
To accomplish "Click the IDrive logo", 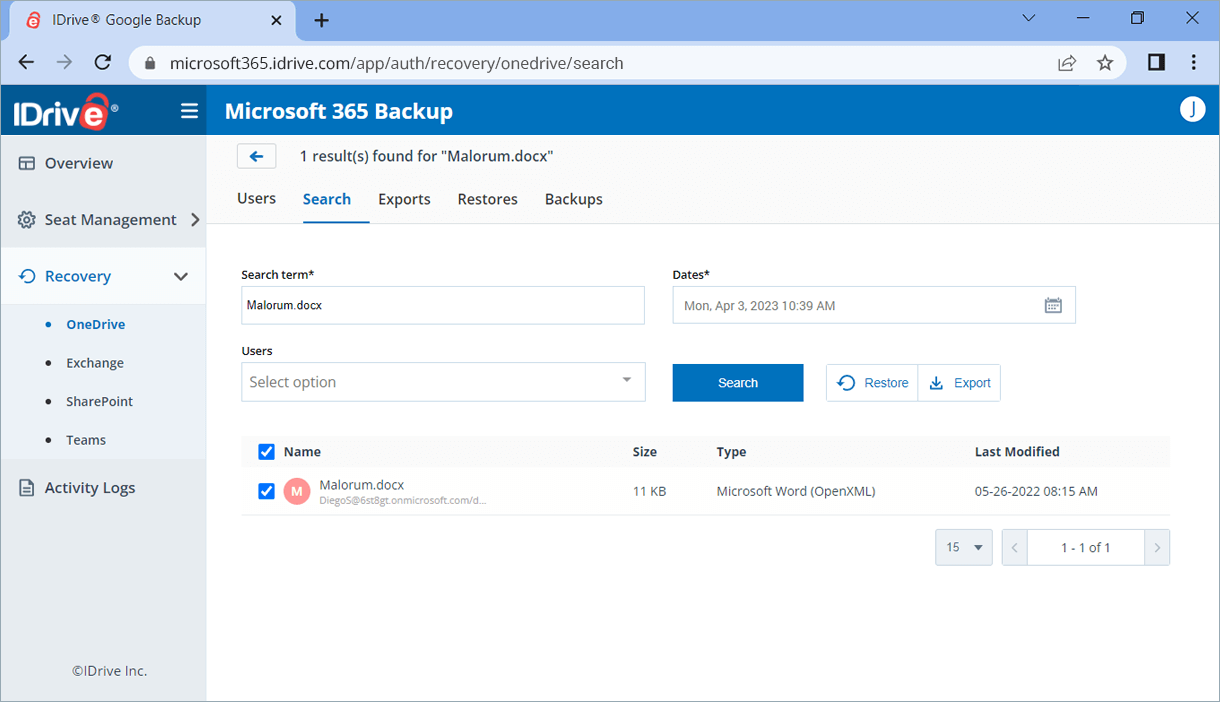I will (x=66, y=111).
